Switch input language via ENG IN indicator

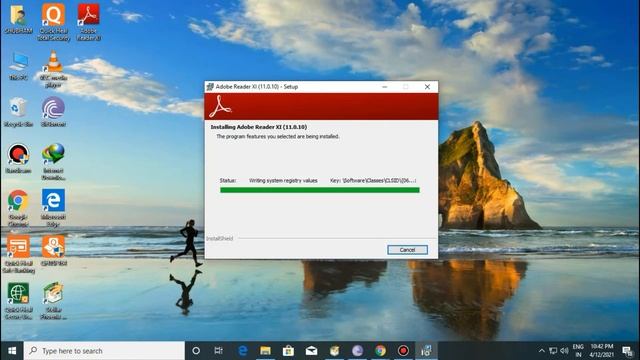tap(578, 351)
